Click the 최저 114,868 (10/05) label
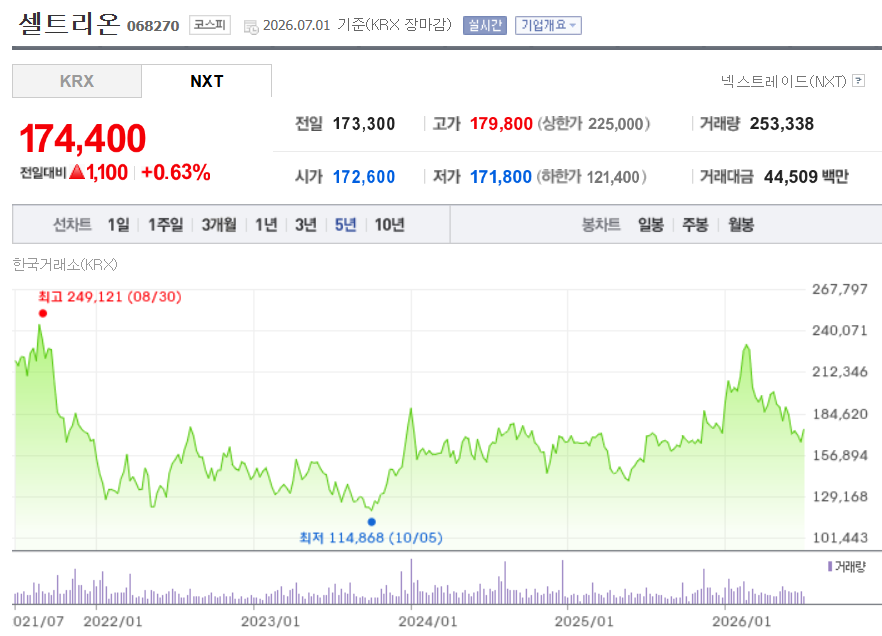This screenshot has height=636, width=882. click(x=371, y=538)
